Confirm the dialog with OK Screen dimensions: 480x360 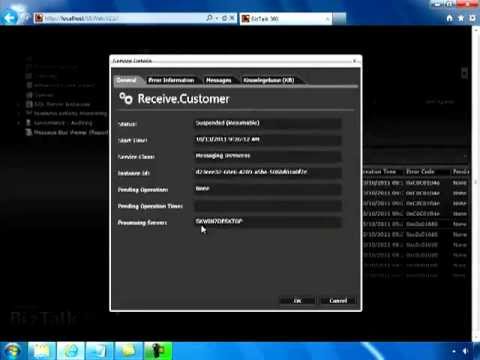point(297,301)
